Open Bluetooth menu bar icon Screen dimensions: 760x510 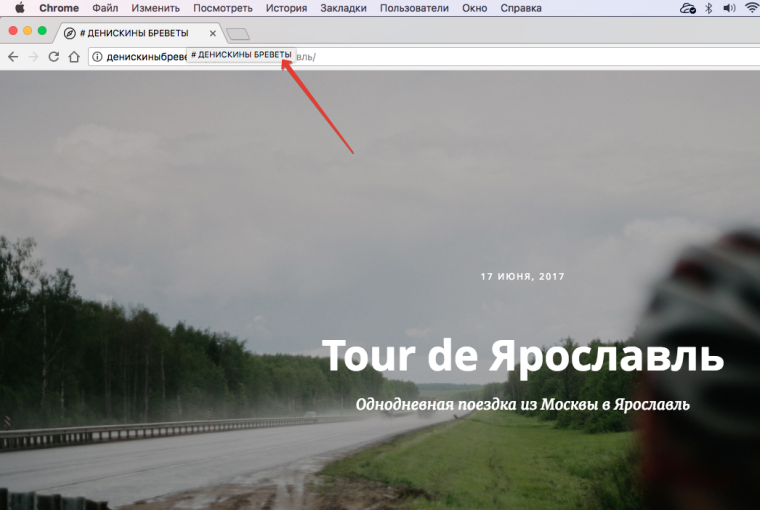click(708, 8)
